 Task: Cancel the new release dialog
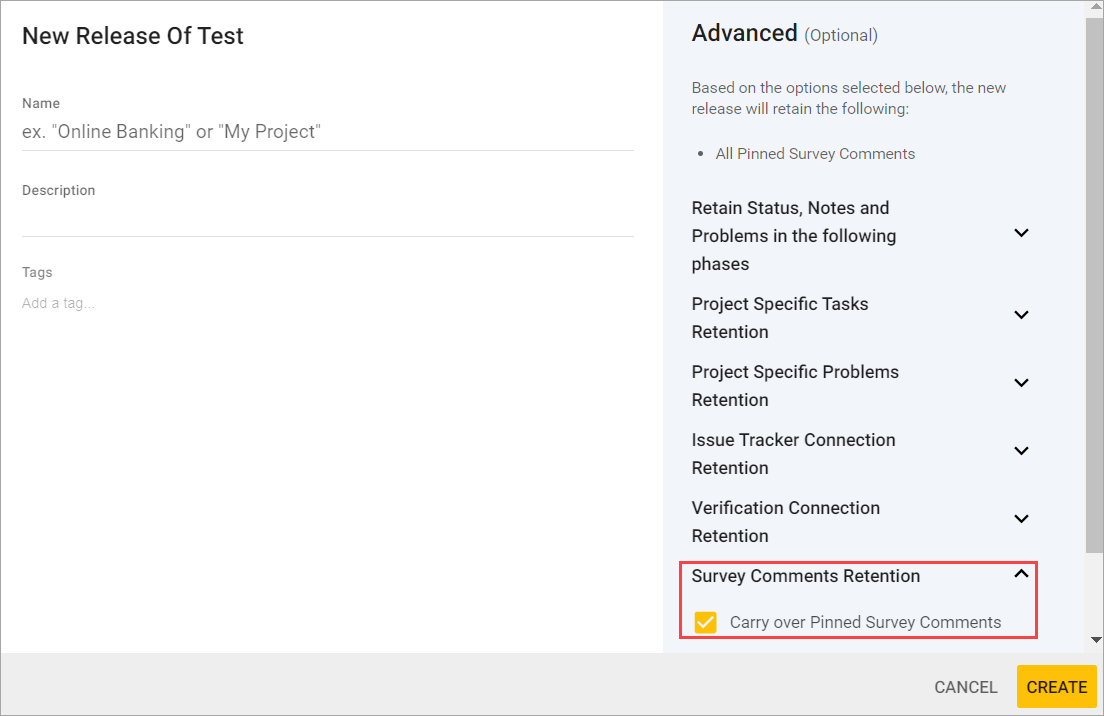[965, 687]
